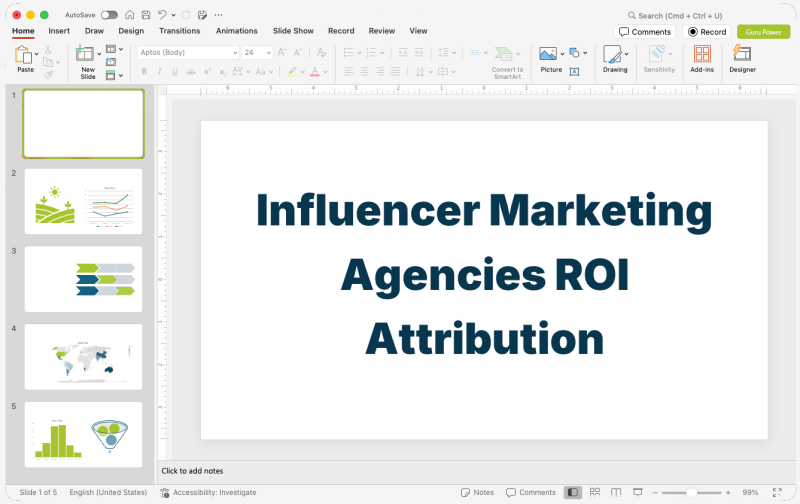
Task: Toggle the AutoSave switch
Action: [x=109, y=15]
